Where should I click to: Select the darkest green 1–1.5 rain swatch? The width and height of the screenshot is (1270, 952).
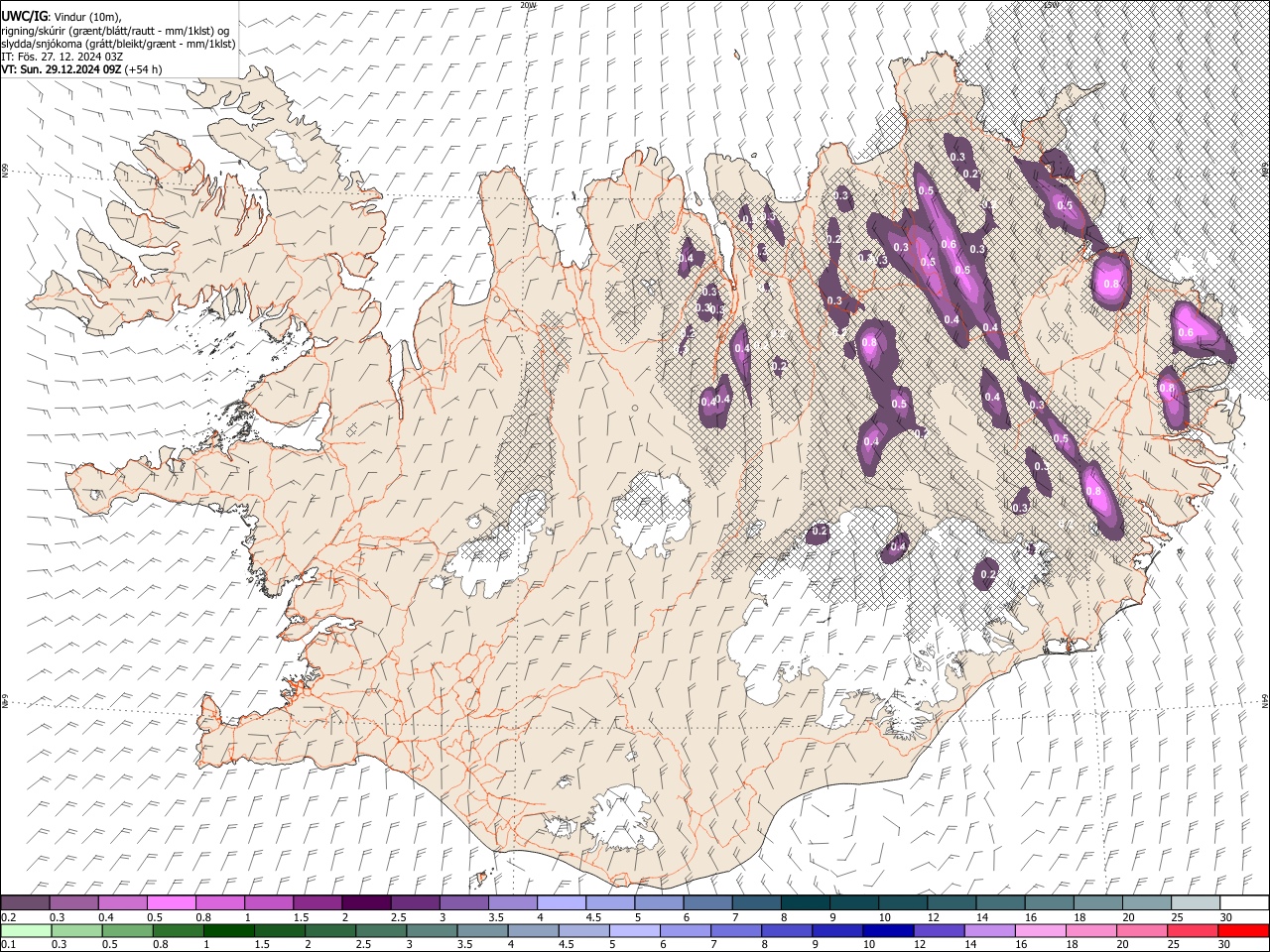(229, 930)
